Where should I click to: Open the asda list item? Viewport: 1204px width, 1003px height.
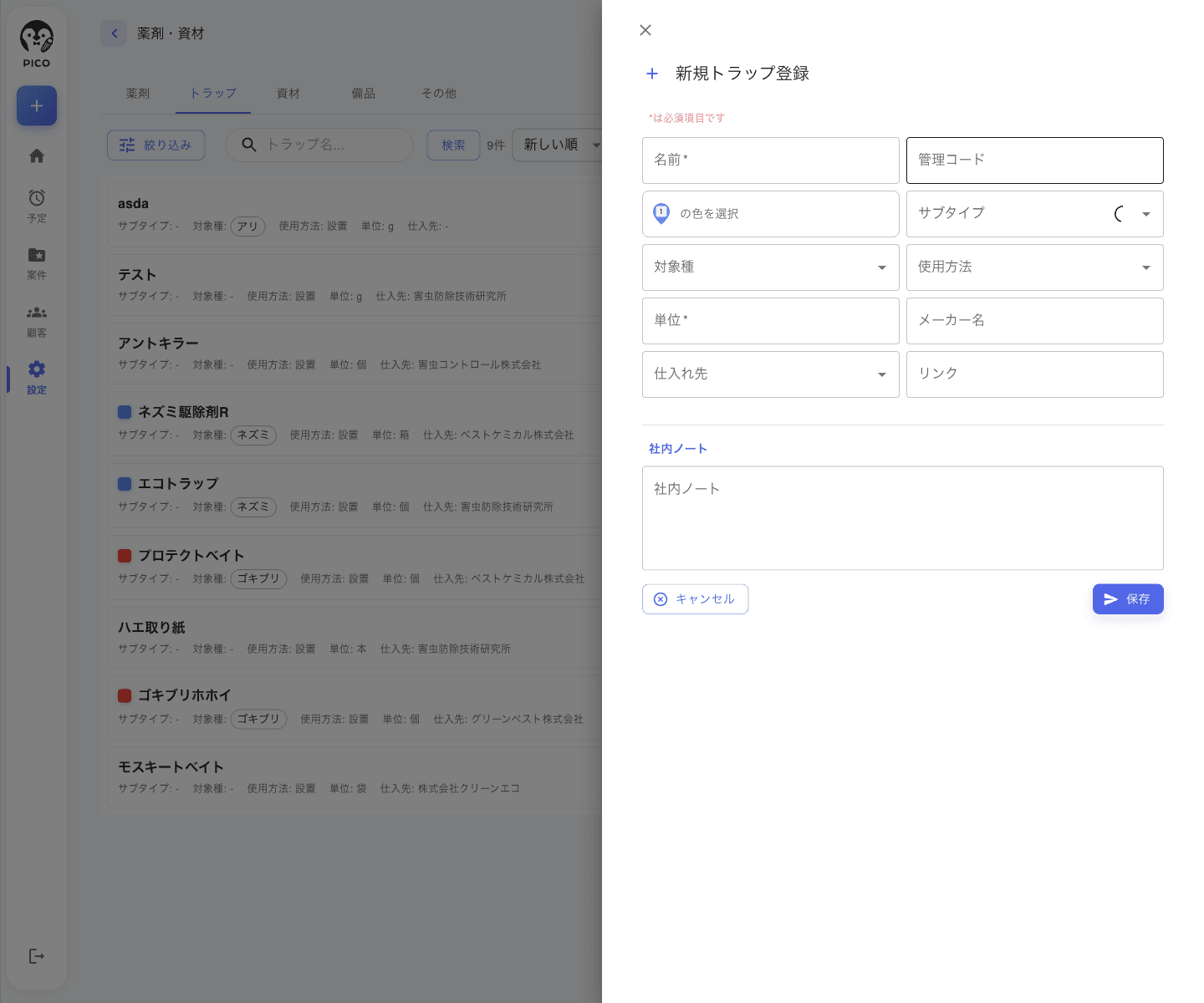coord(355,215)
